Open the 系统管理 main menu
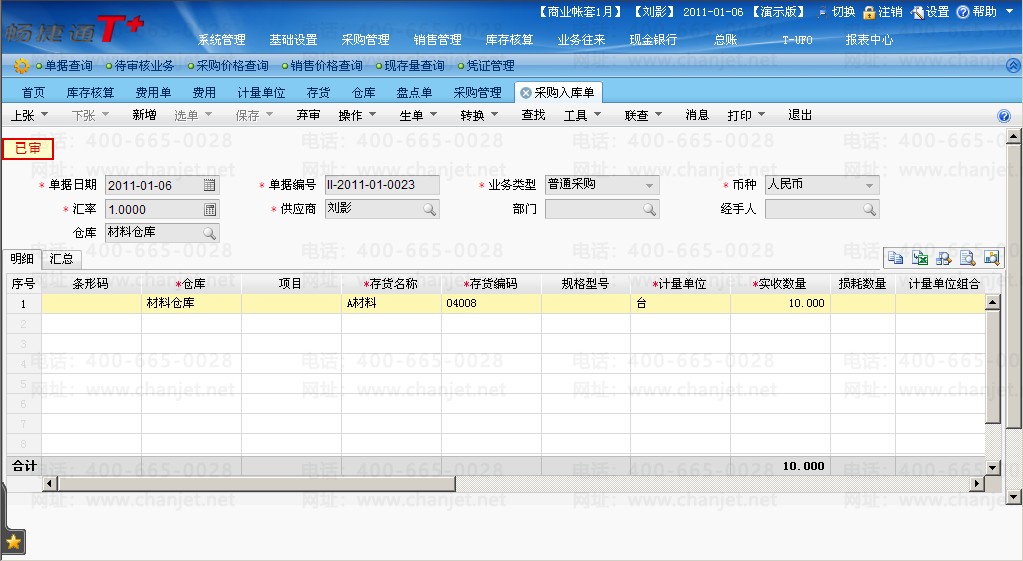This screenshot has width=1023, height=561. pos(222,40)
